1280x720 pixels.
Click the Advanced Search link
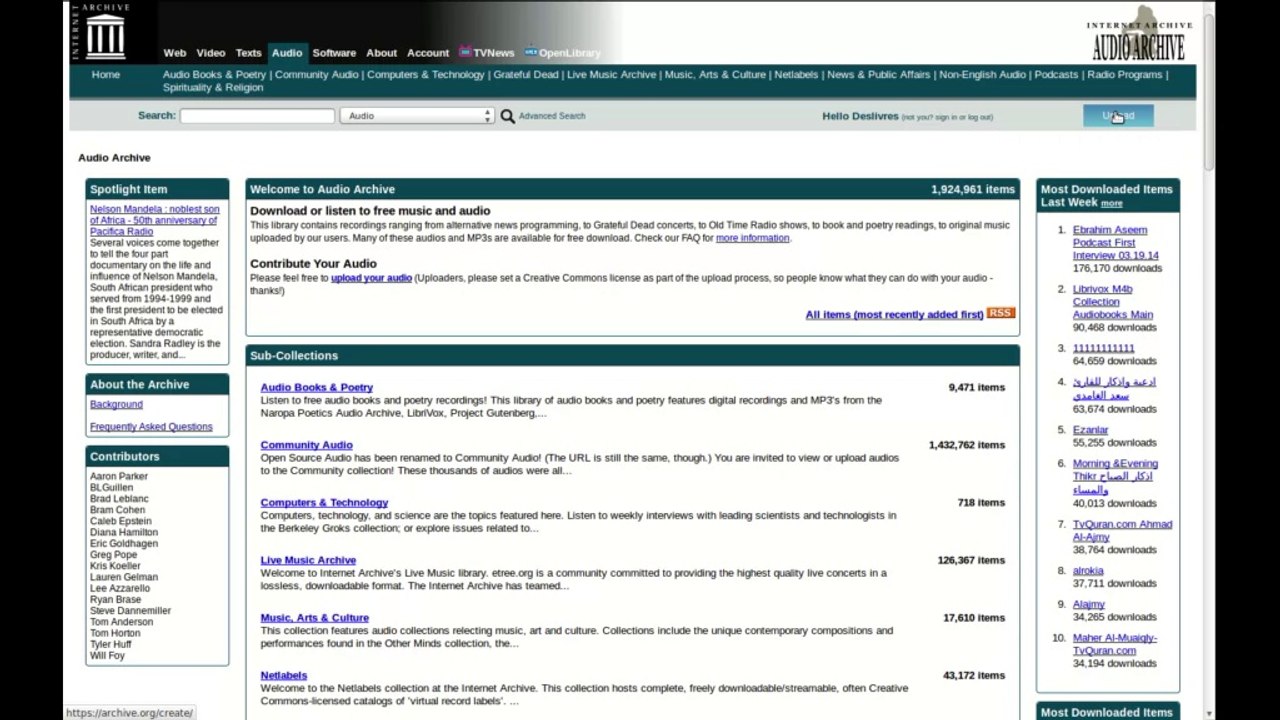pos(552,116)
